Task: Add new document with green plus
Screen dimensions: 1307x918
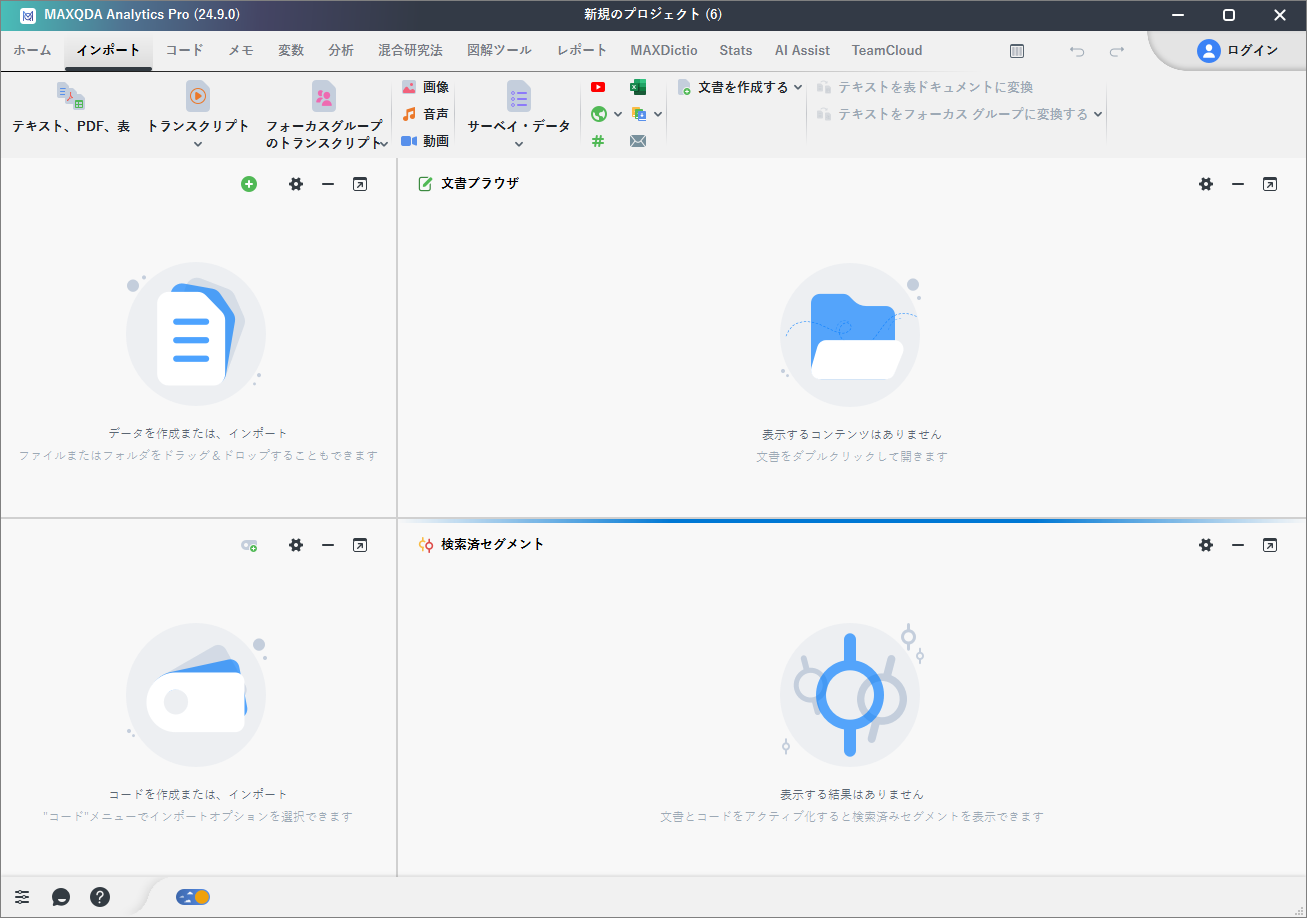Action: click(249, 184)
